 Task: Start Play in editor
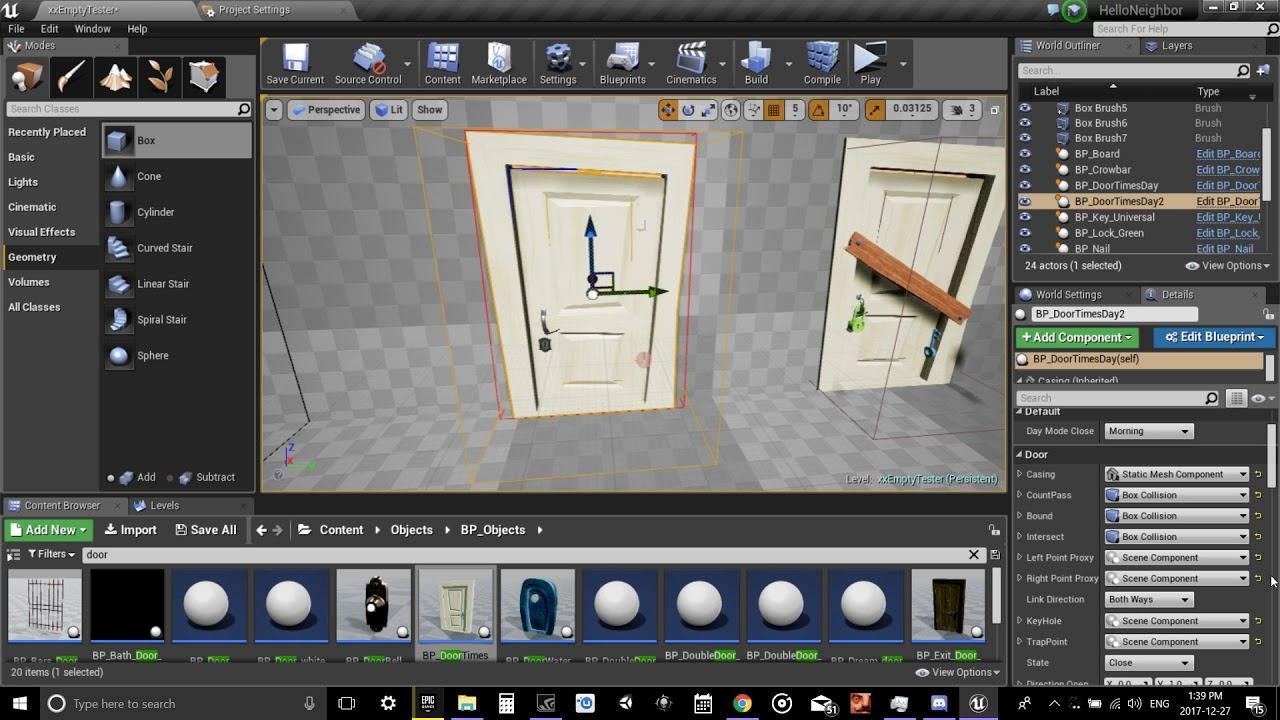point(871,64)
